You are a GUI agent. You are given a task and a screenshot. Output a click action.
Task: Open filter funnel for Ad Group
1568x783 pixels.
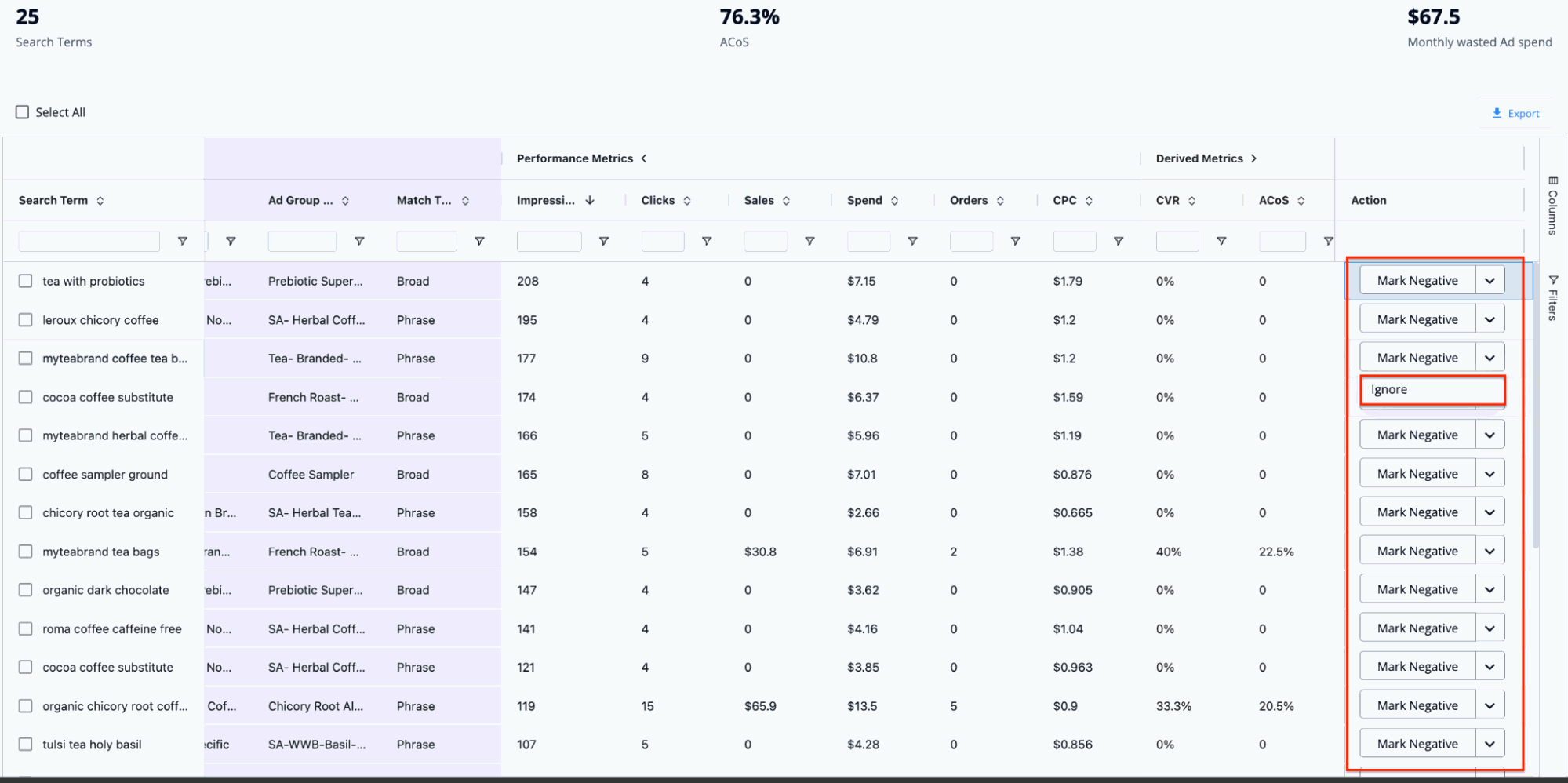359,242
